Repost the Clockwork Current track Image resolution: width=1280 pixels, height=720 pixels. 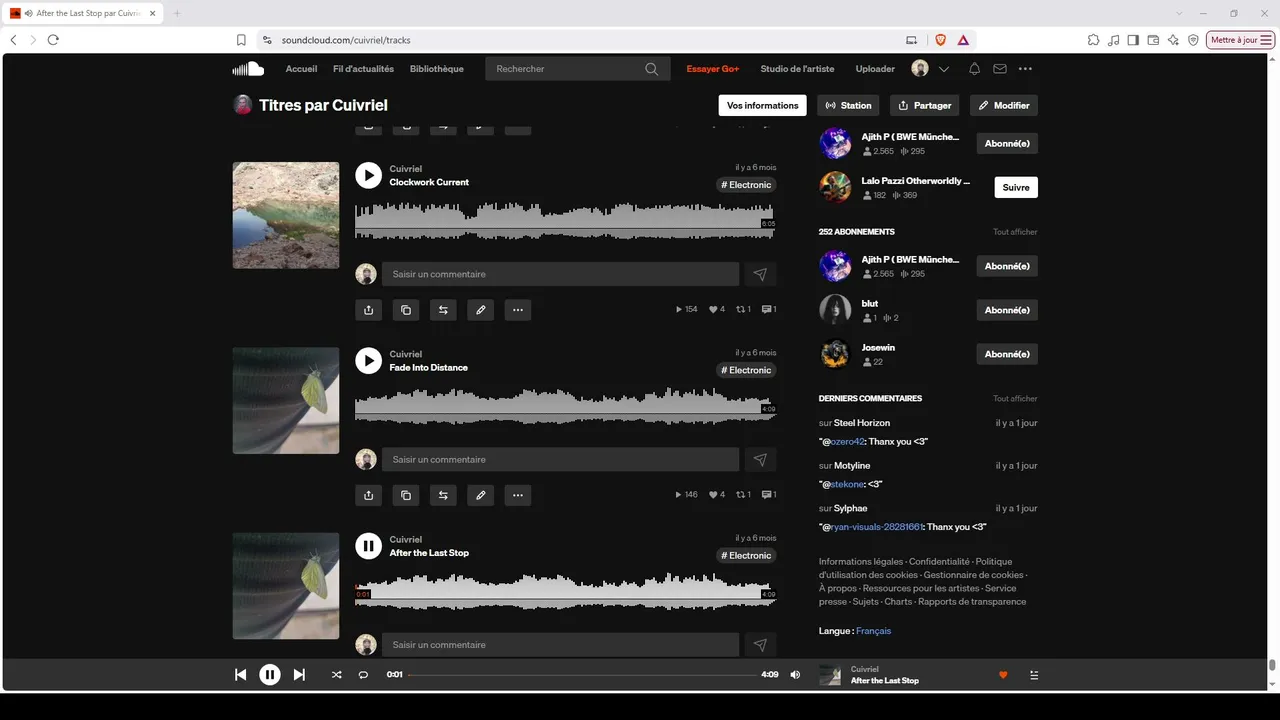[x=443, y=310]
